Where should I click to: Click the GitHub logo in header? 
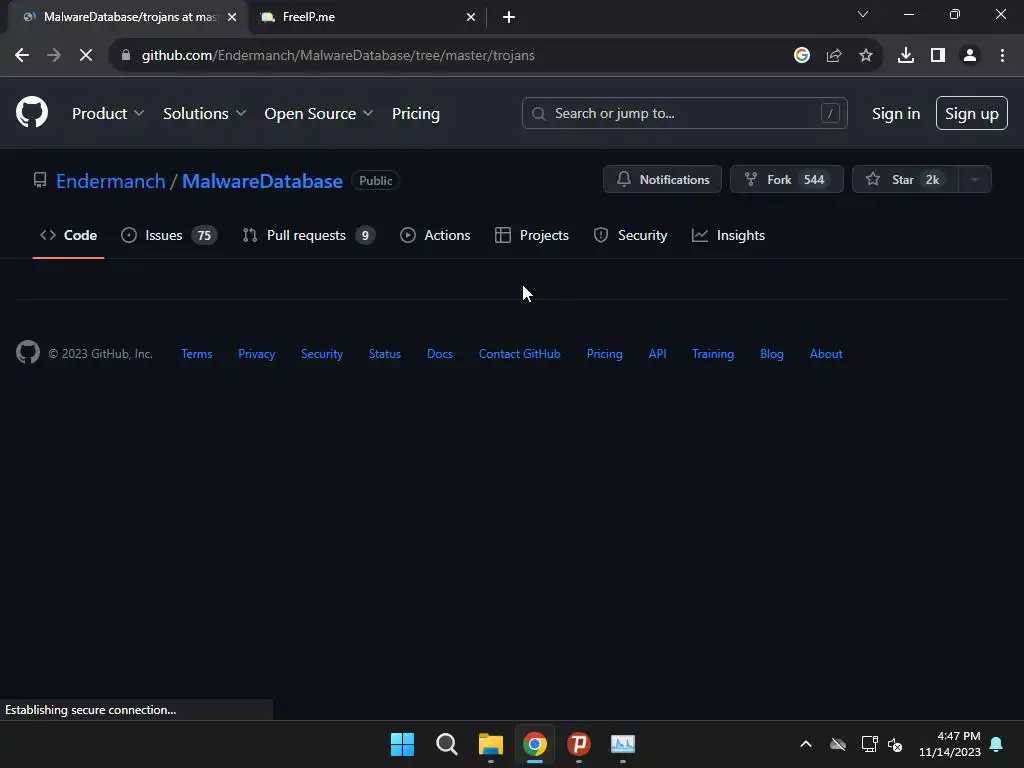pos(31,112)
